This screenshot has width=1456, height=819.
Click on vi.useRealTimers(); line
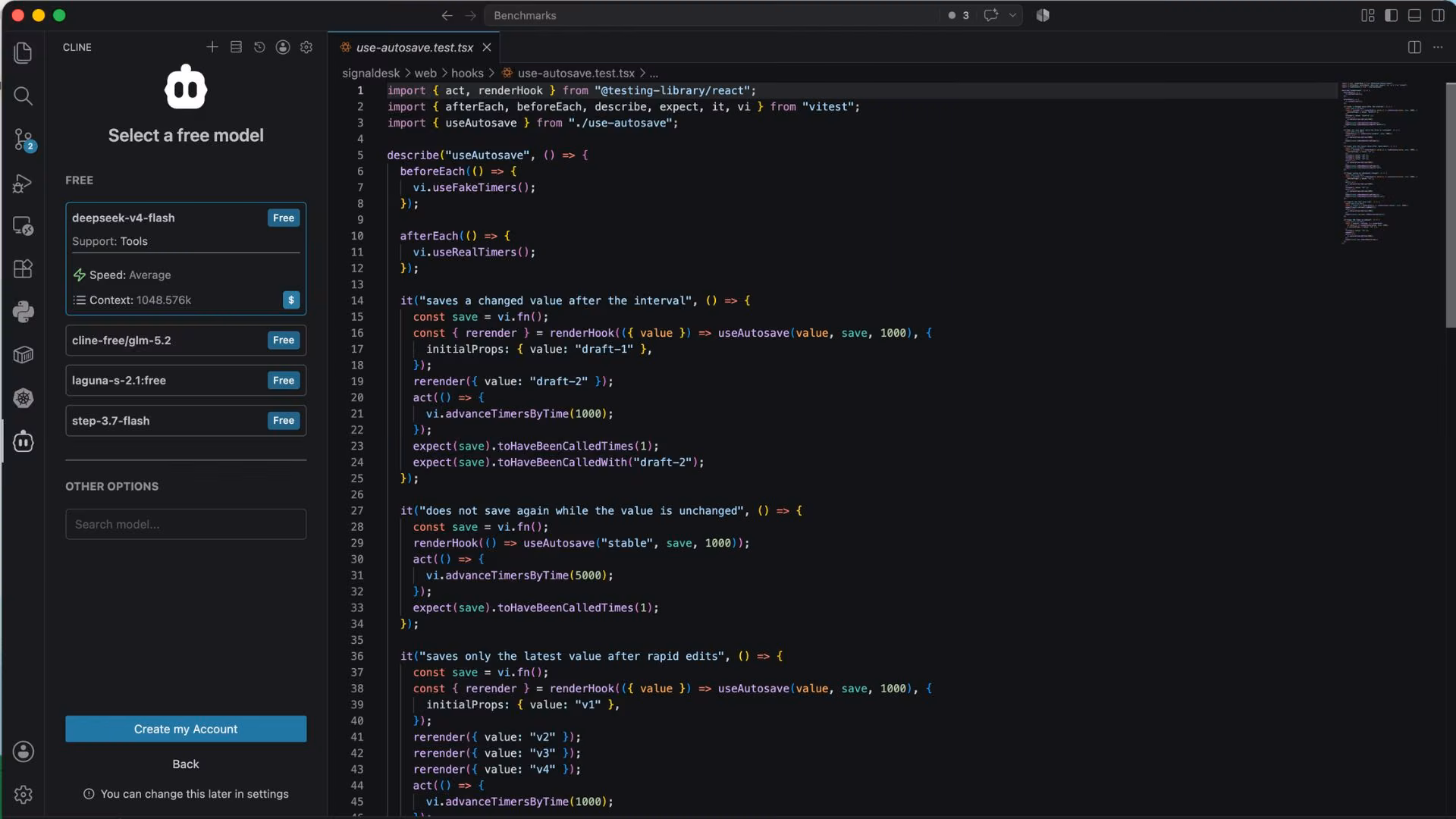pos(474,252)
